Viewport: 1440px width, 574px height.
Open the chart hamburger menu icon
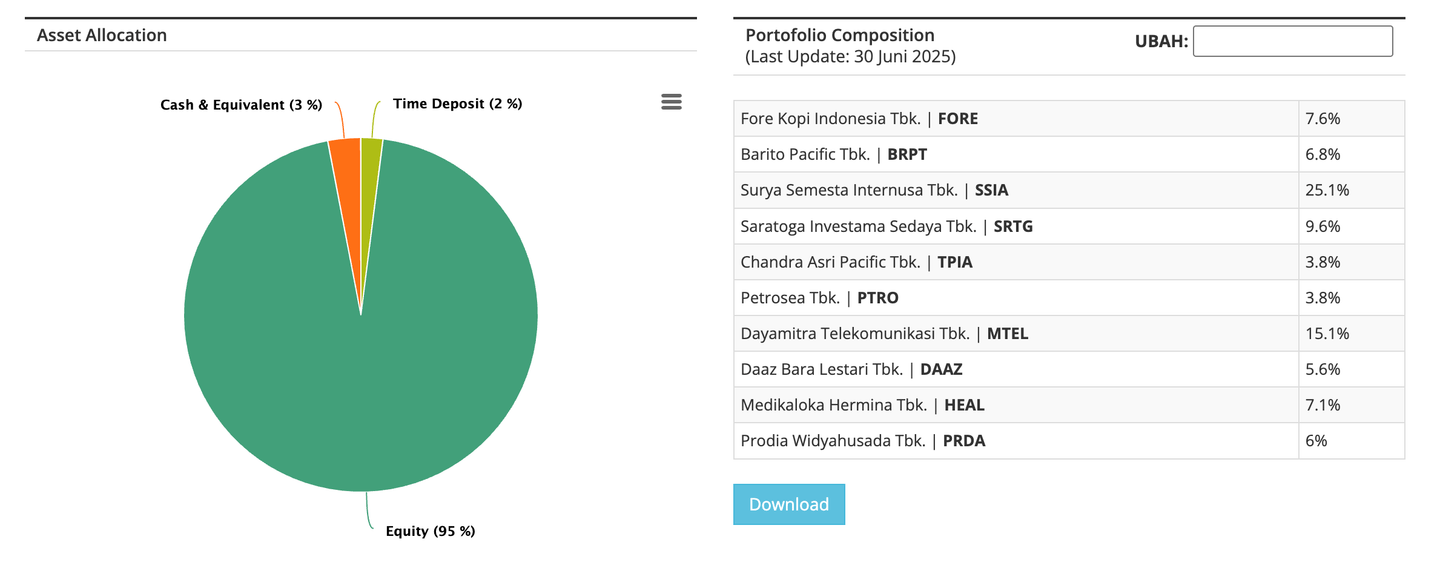coord(671,102)
